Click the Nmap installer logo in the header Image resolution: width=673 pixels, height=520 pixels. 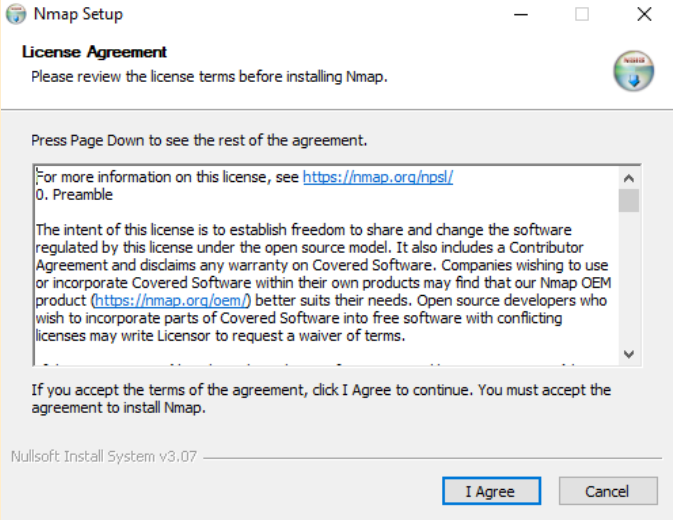634,71
